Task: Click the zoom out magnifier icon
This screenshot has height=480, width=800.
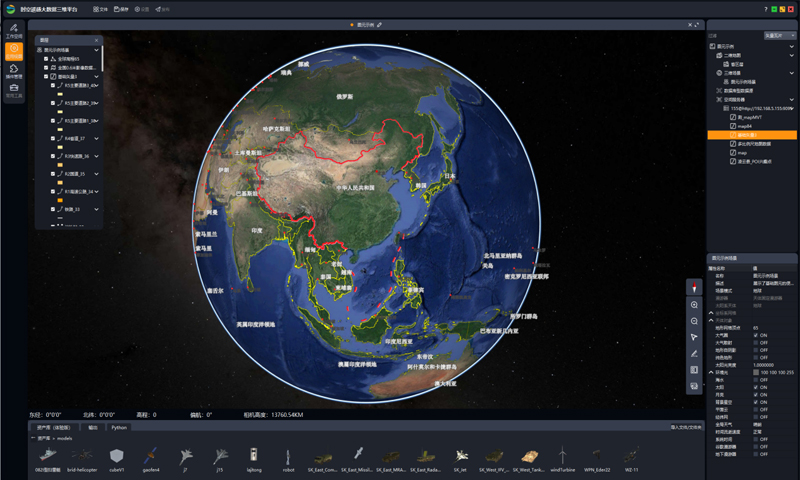Action: coord(694,321)
